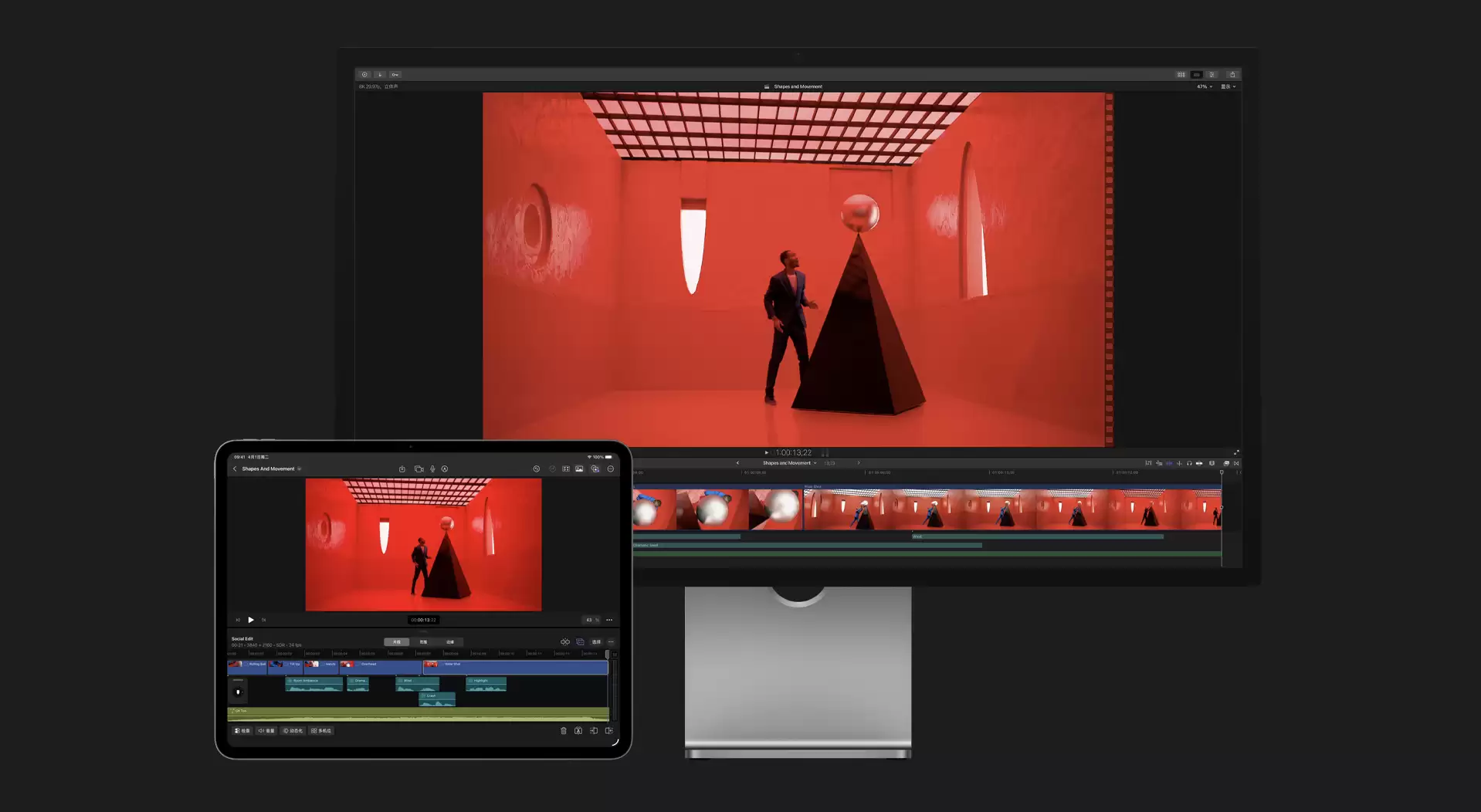Open the 显示 view options dropdown
1481x812 pixels.
tap(1228, 86)
